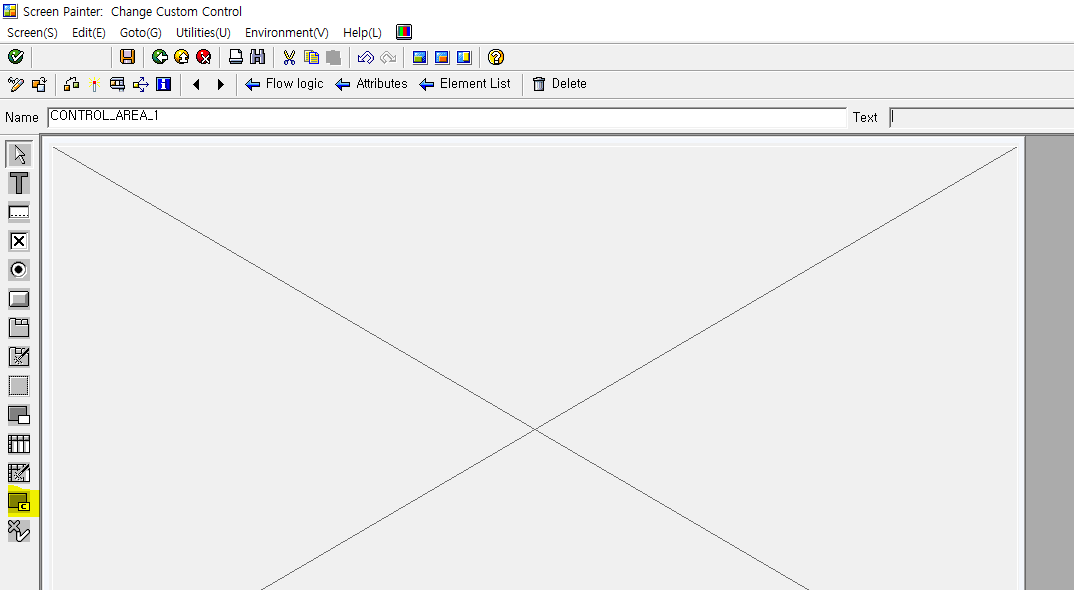Open the Edit(E) menu
1074x590 pixels.
[x=88, y=32]
